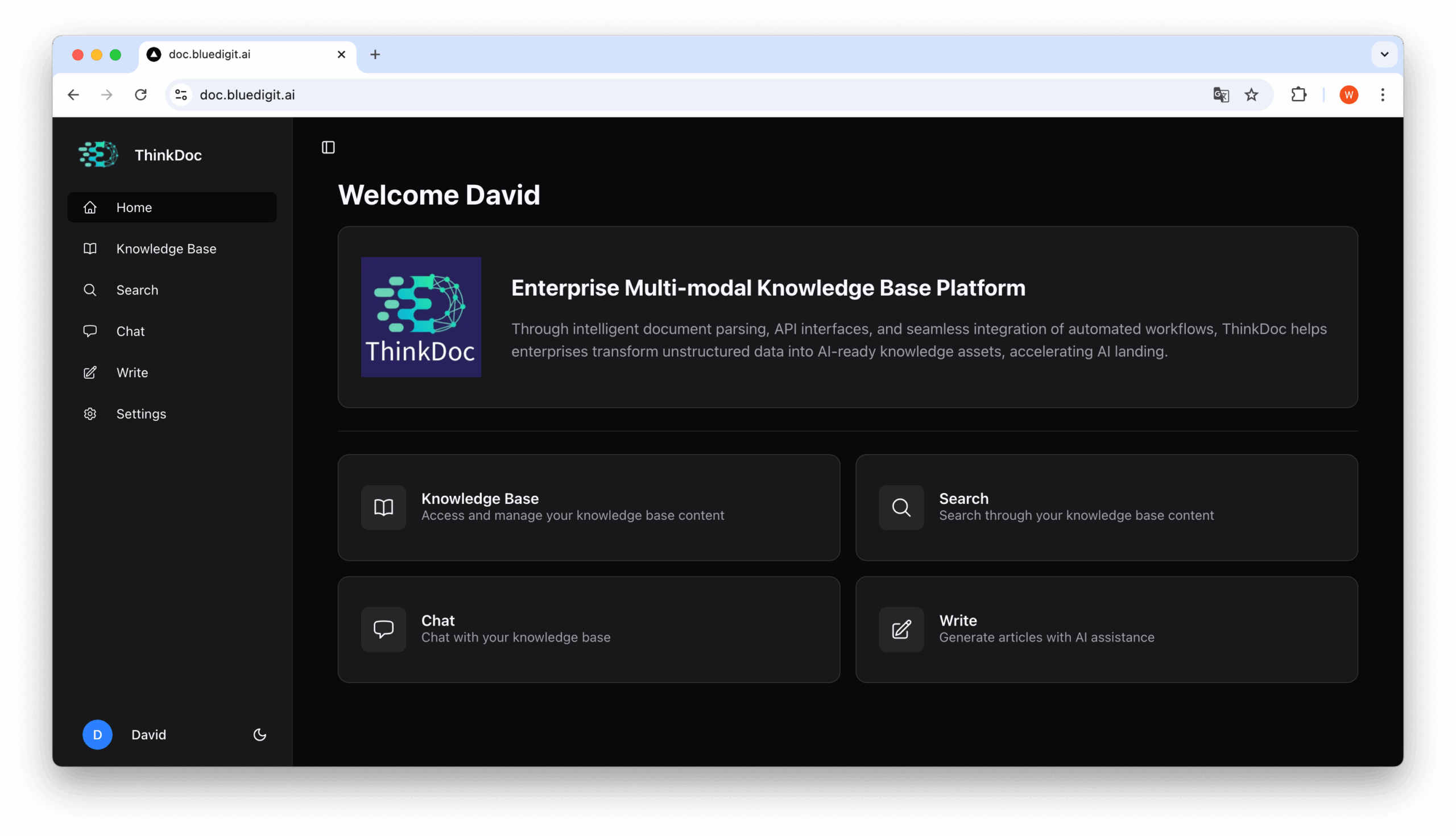This screenshot has width=1456, height=836.
Task: Click the book icon in Knowledge Base card
Action: click(x=383, y=507)
